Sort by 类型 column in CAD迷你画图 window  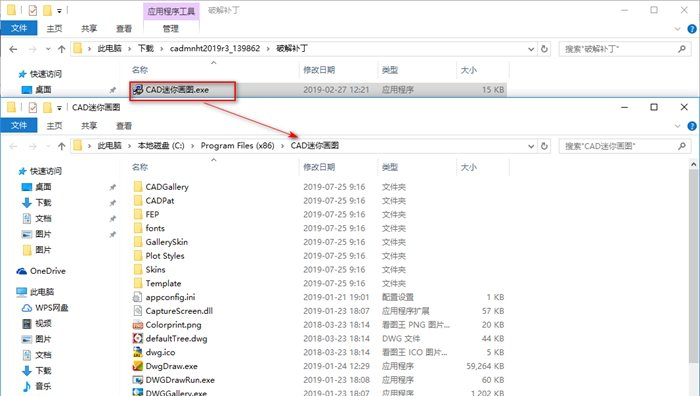[390, 167]
